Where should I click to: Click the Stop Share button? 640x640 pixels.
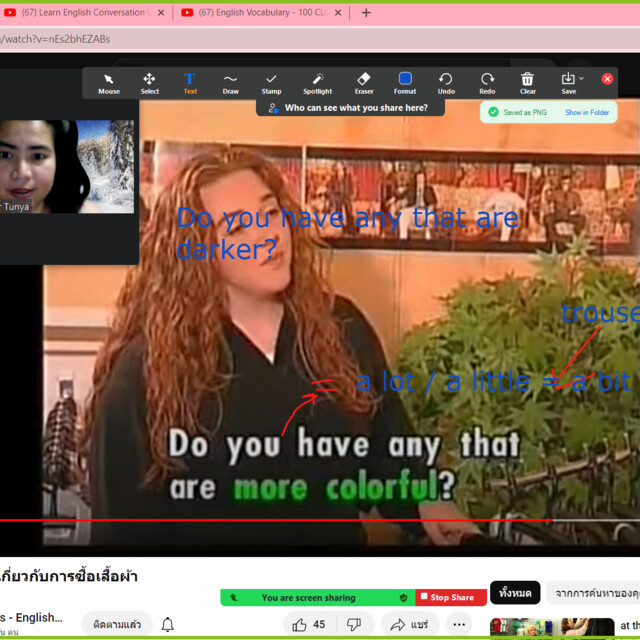tap(451, 597)
